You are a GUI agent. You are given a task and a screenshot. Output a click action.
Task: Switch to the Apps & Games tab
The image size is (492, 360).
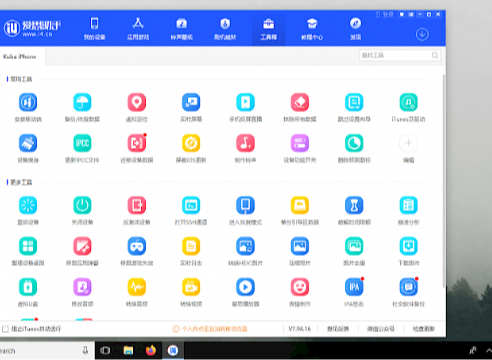point(138,29)
